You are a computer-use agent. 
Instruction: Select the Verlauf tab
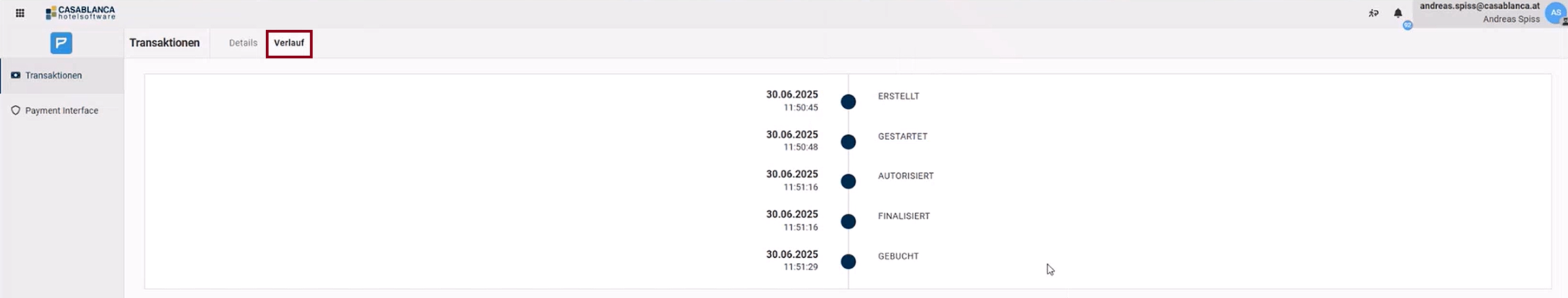click(x=289, y=43)
